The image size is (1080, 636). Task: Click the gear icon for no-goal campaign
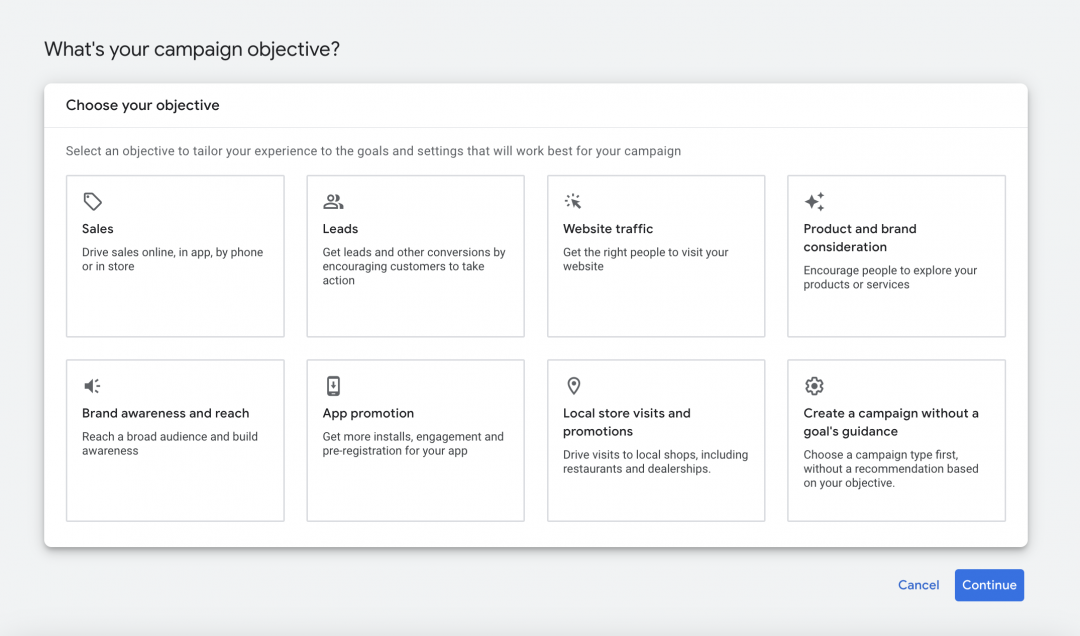[x=814, y=386]
